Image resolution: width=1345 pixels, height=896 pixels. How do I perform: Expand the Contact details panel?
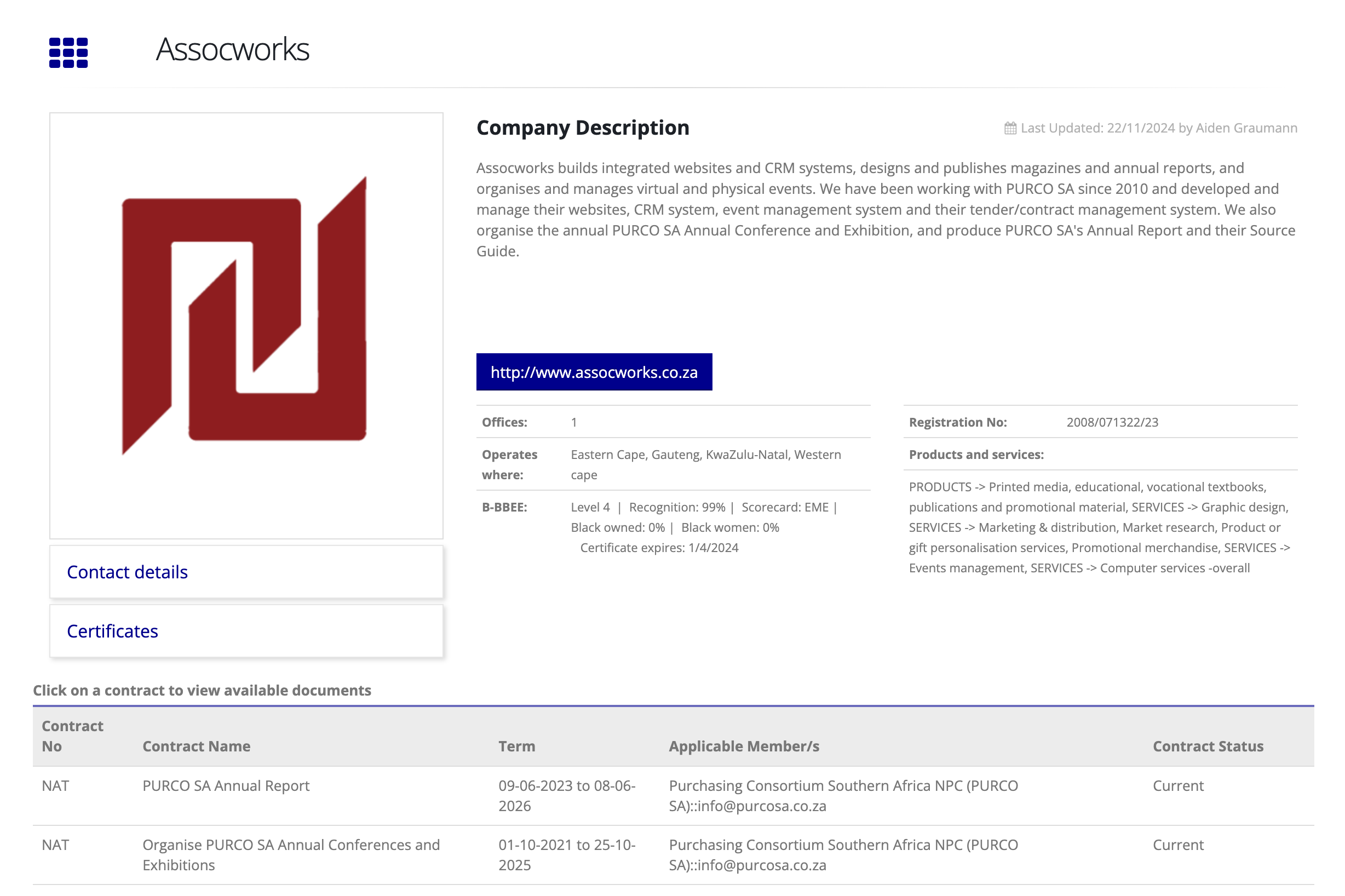pyautogui.click(x=127, y=572)
